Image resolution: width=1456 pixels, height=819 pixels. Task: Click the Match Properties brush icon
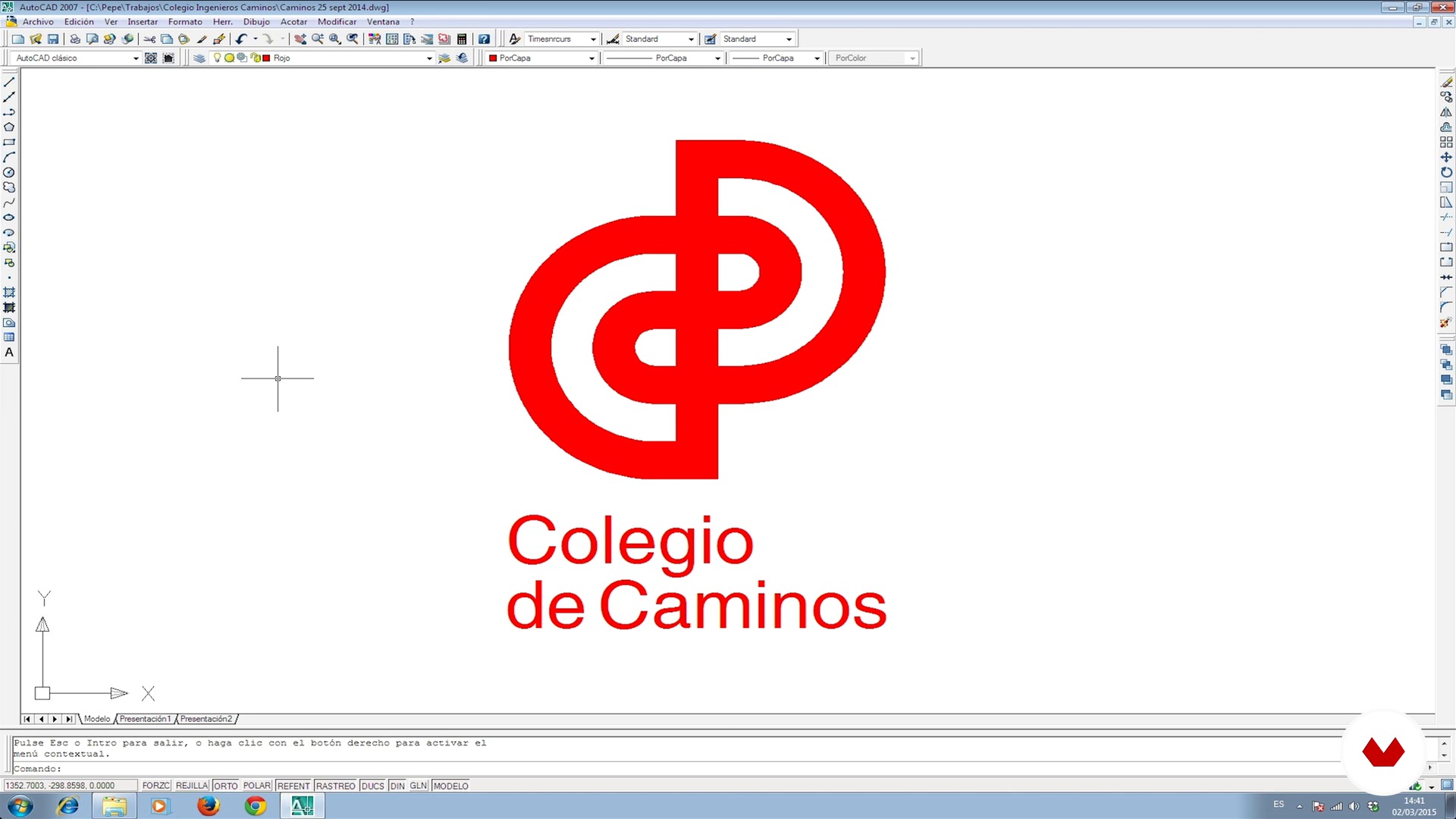click(202, 39)
